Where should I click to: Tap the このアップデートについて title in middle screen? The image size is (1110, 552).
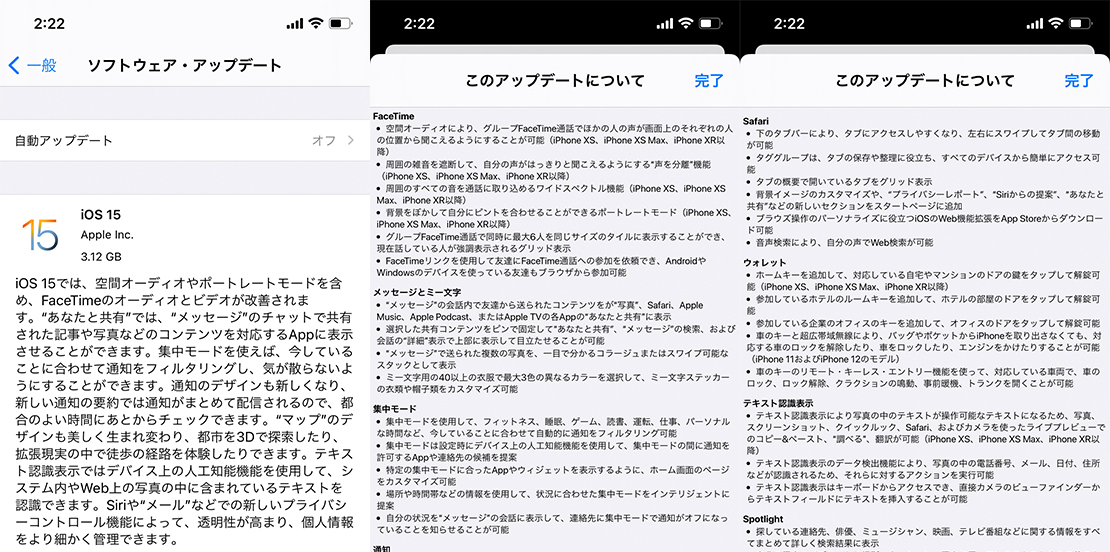[555, 81]
